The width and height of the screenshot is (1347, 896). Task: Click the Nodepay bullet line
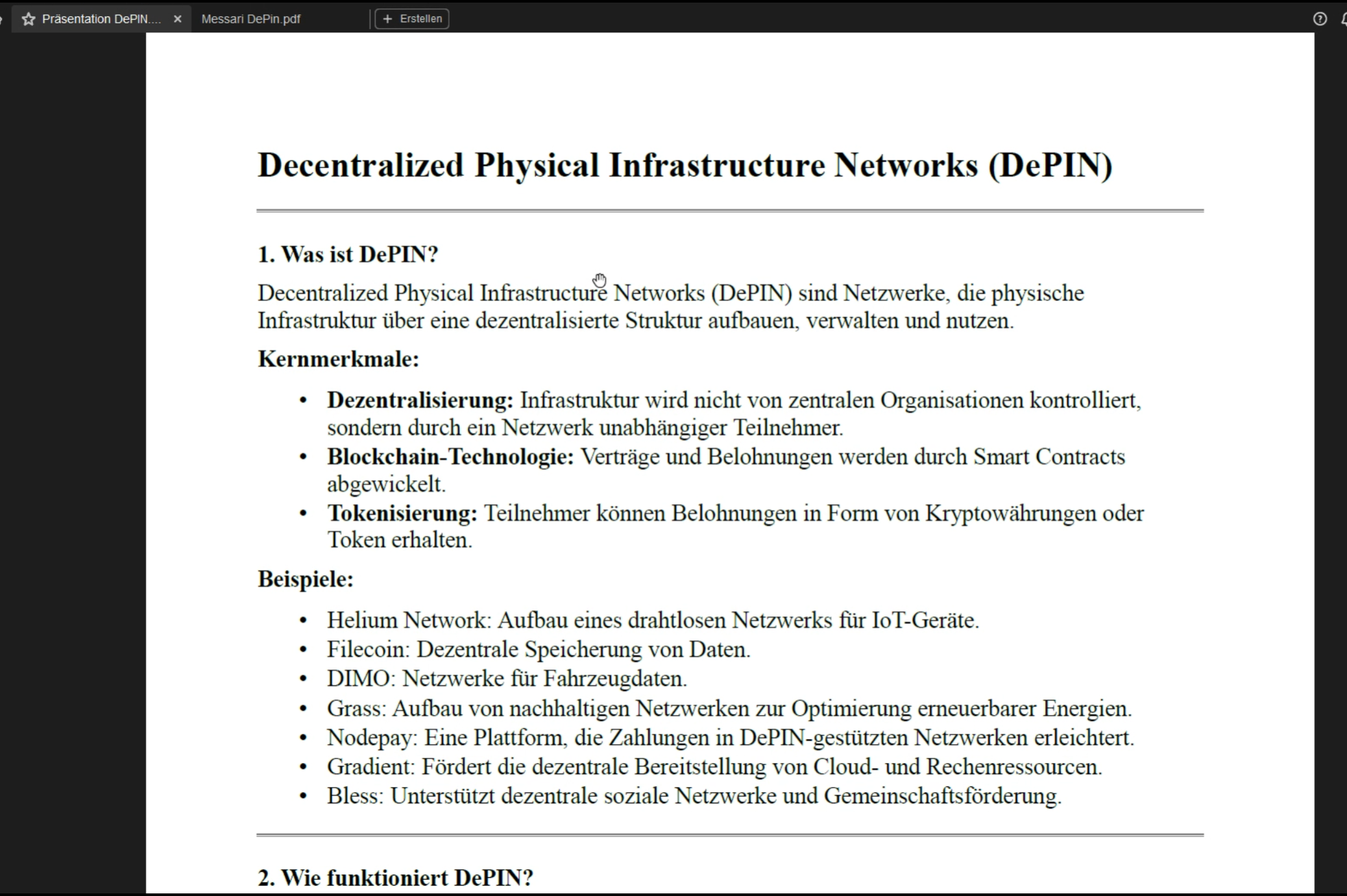point(731,738)
